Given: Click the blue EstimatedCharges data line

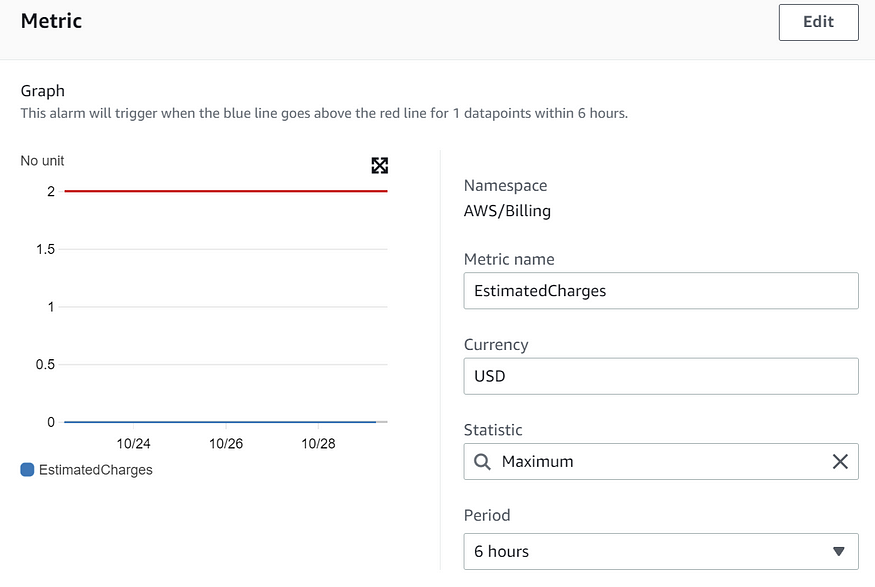Looking at the screenshot, I should coord(220,422).
